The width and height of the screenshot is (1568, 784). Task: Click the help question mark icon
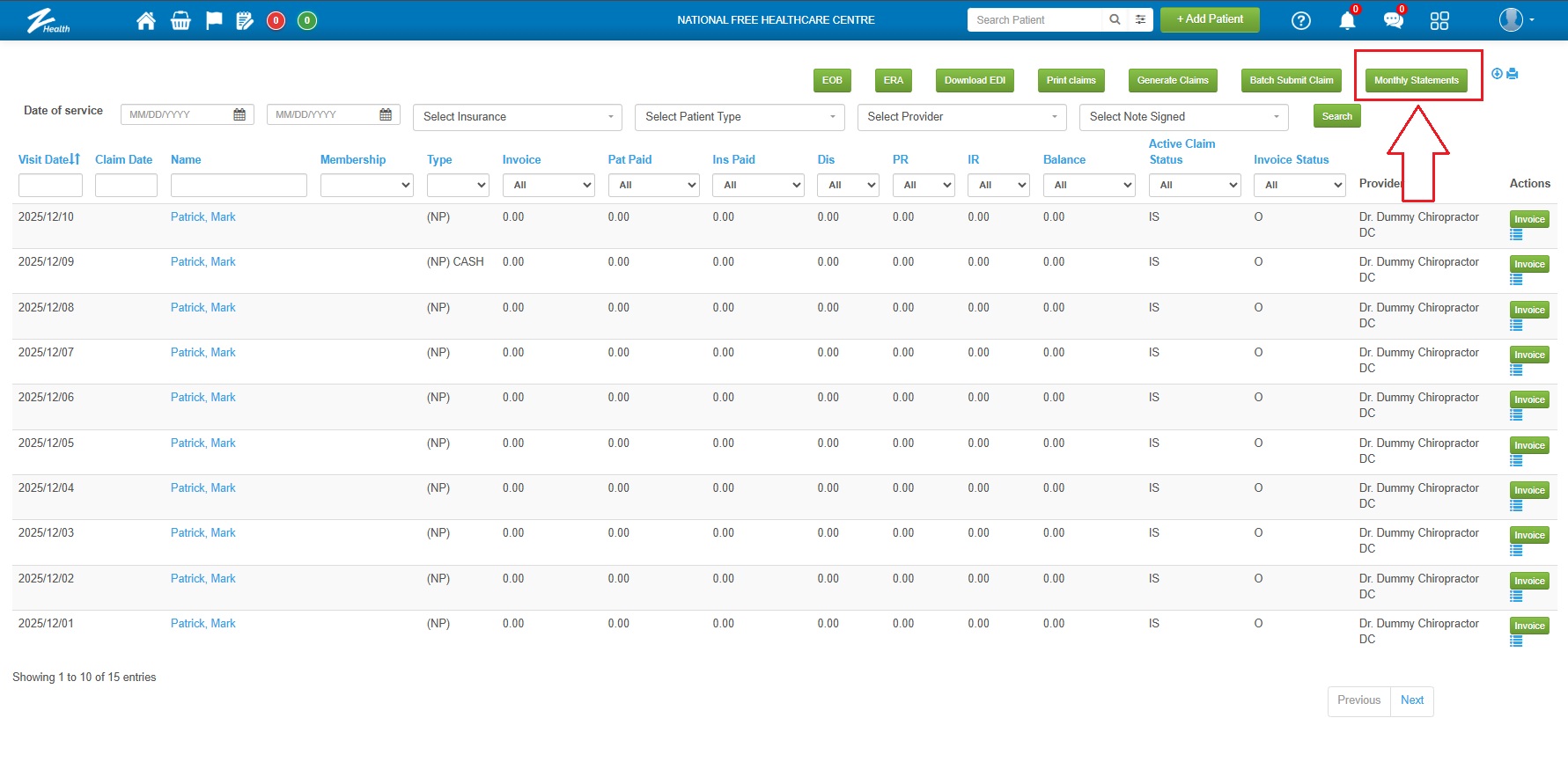1300,20
